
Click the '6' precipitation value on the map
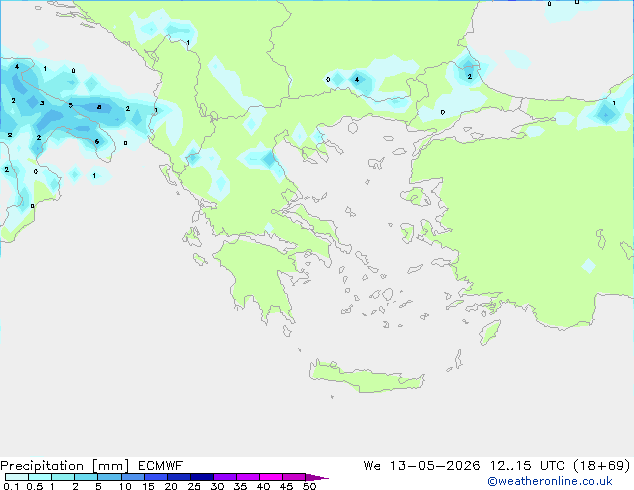tap(97, 142)
